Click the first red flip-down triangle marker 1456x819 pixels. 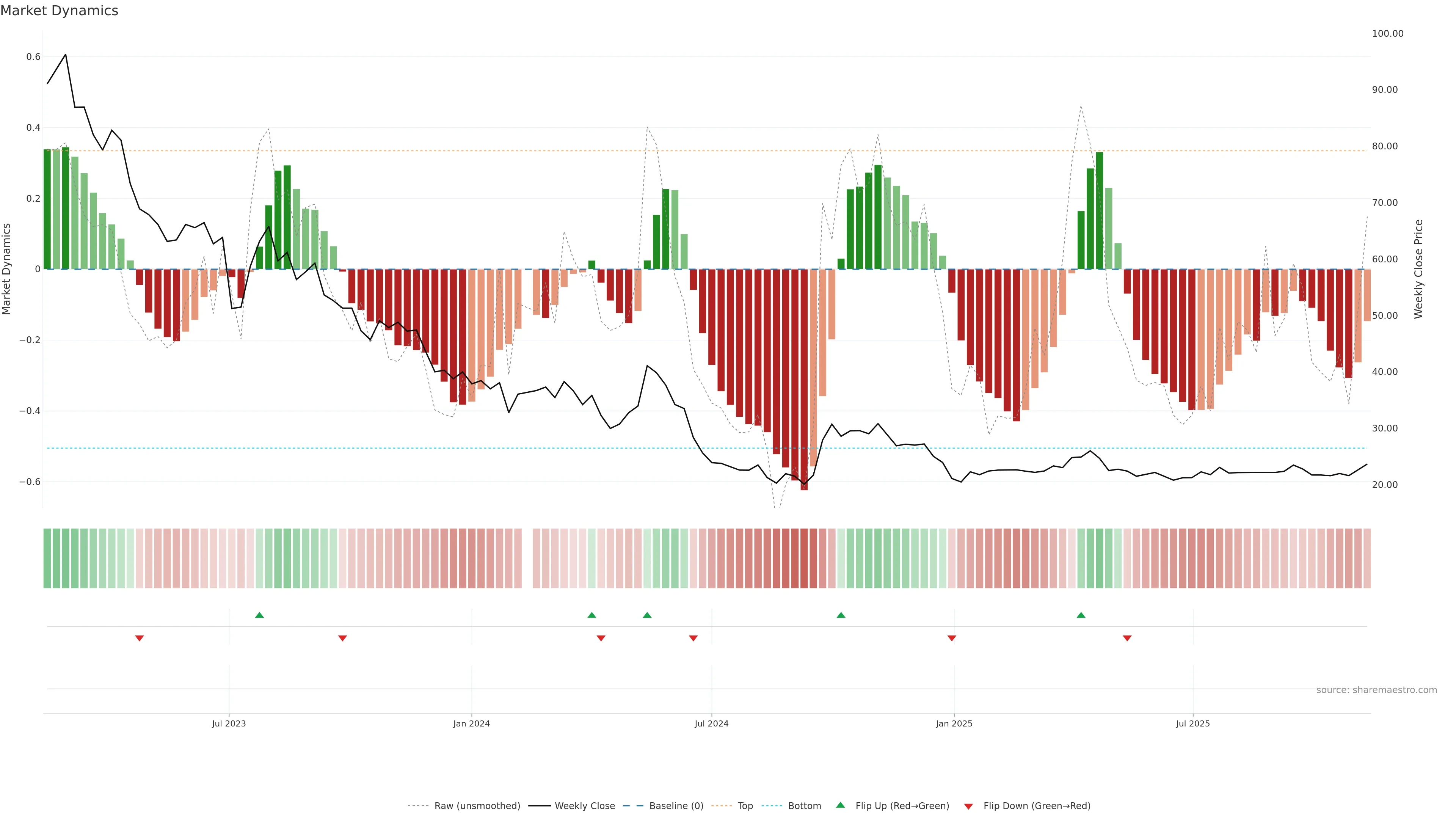point(140,638)
